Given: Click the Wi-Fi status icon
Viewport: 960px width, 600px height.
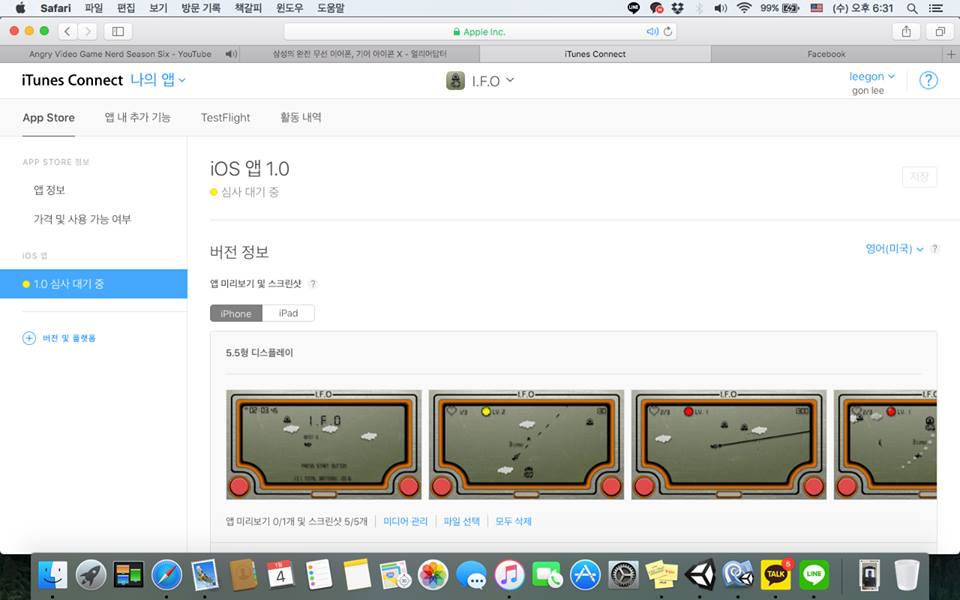Looking at the screenshot, I should [744, 8].
